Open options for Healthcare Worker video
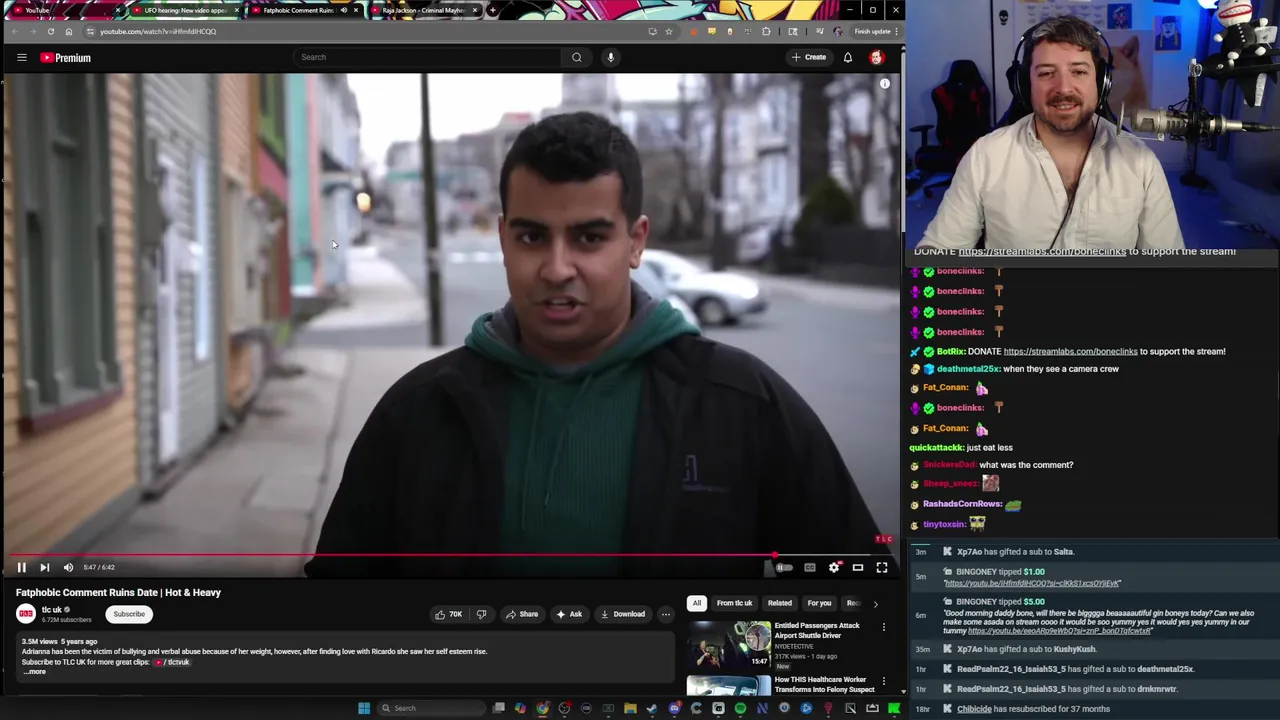 click(x=884, y=681)
